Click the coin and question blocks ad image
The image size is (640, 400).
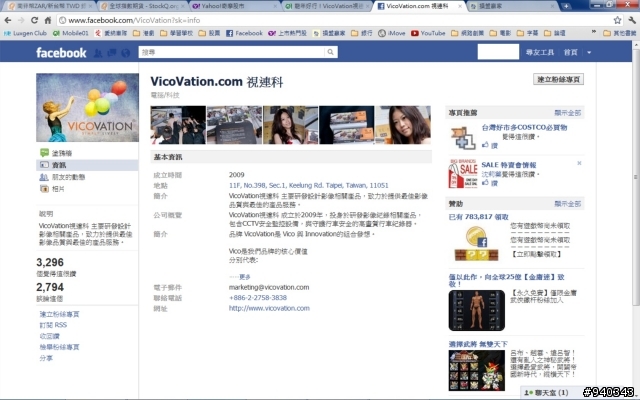[476, 243]
